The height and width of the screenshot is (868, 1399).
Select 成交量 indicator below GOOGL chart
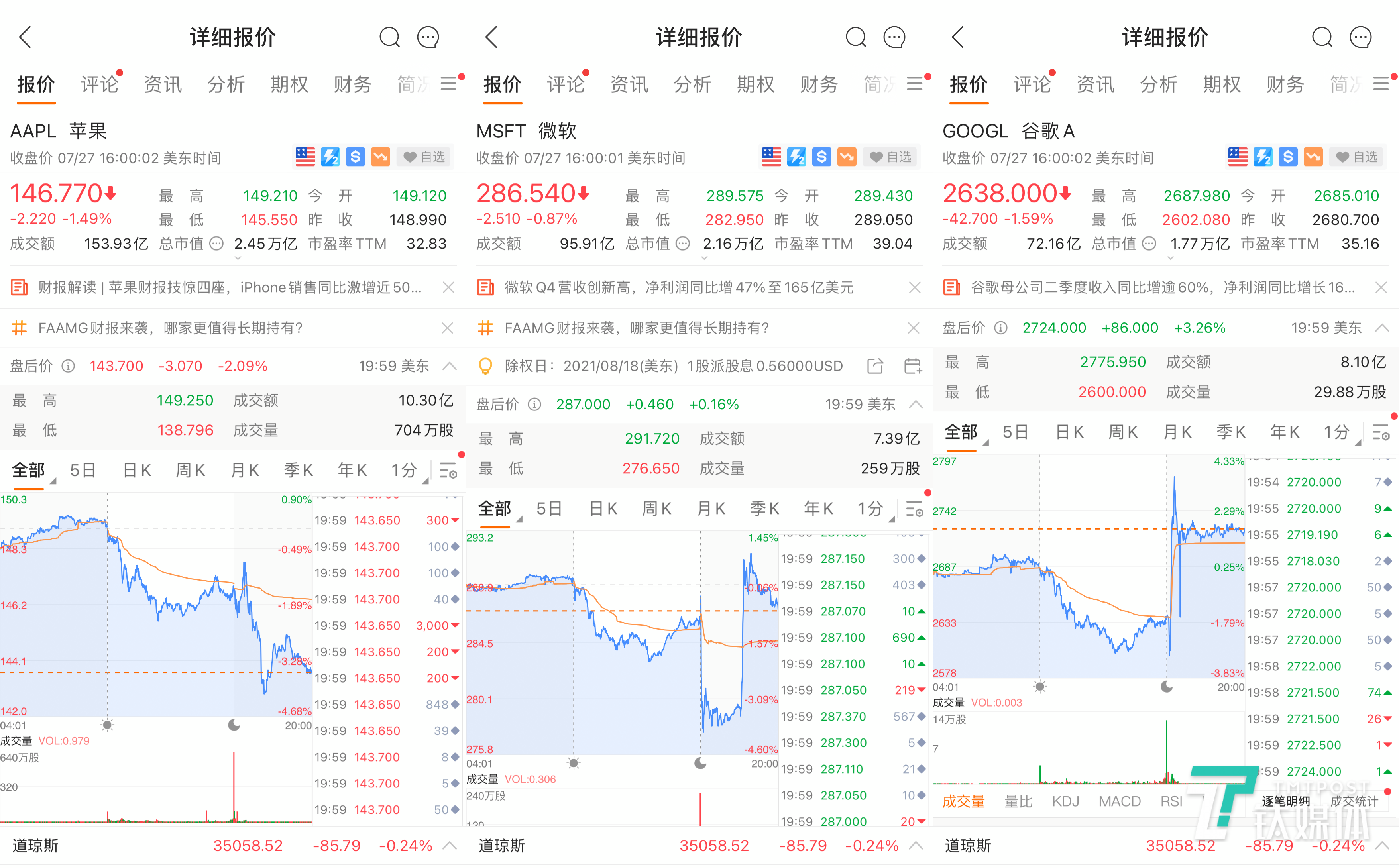[x=963, y=801]
